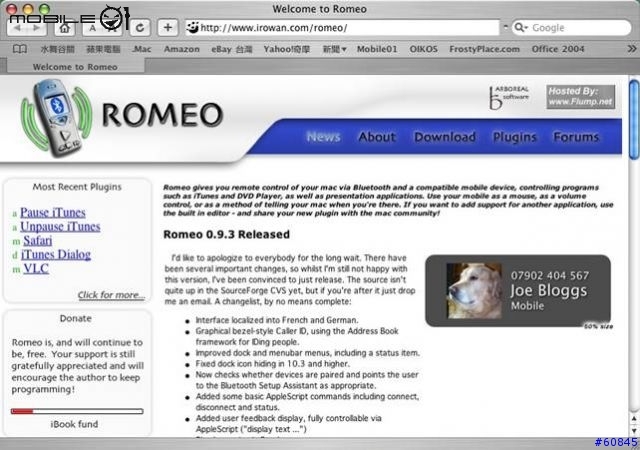The height and width of the screenshot is (450, 640).
Task: Open Amazon bookmark
Action: pyautogui.click(x=182, y=49)
